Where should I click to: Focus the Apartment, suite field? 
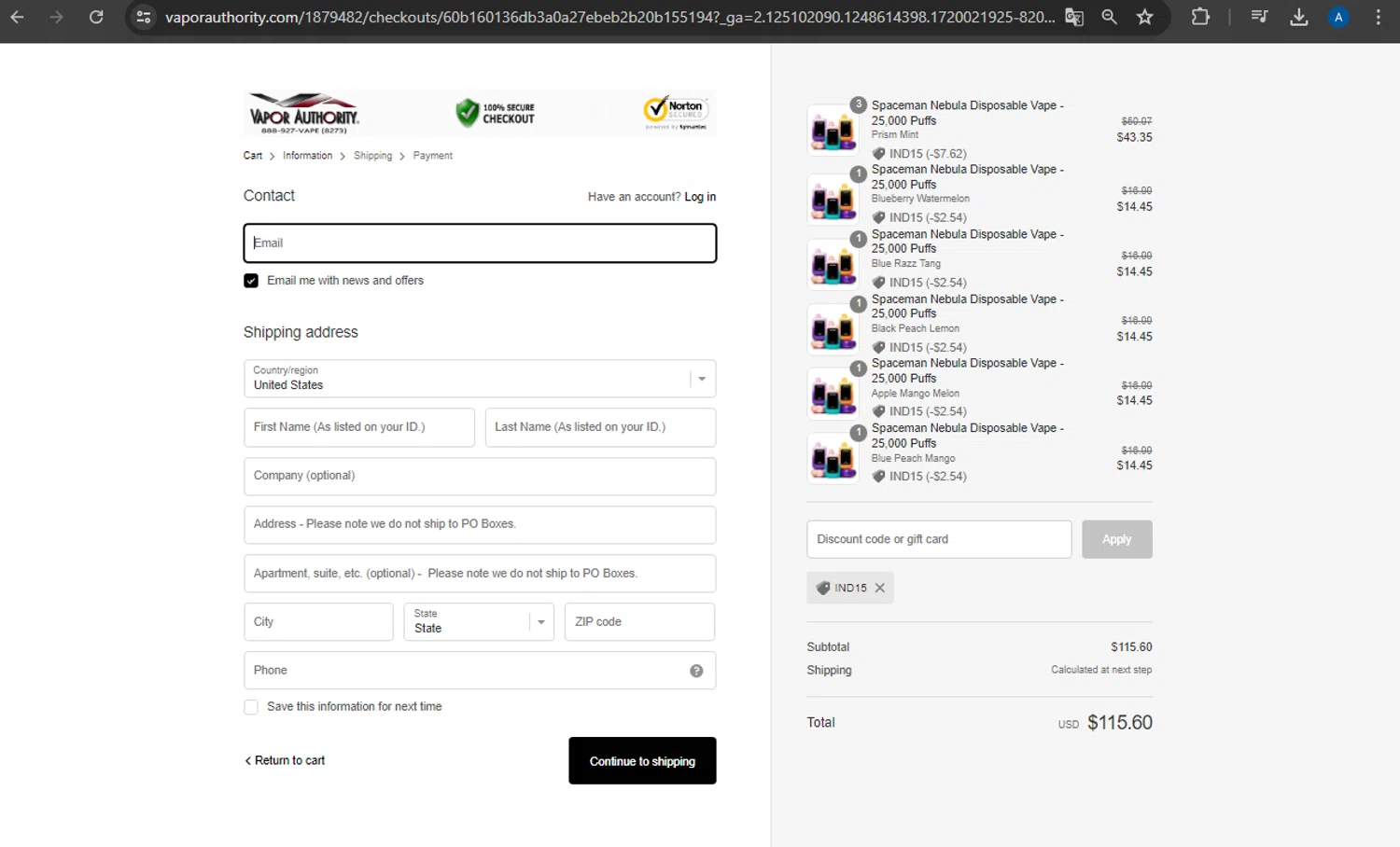coord(480,573)
